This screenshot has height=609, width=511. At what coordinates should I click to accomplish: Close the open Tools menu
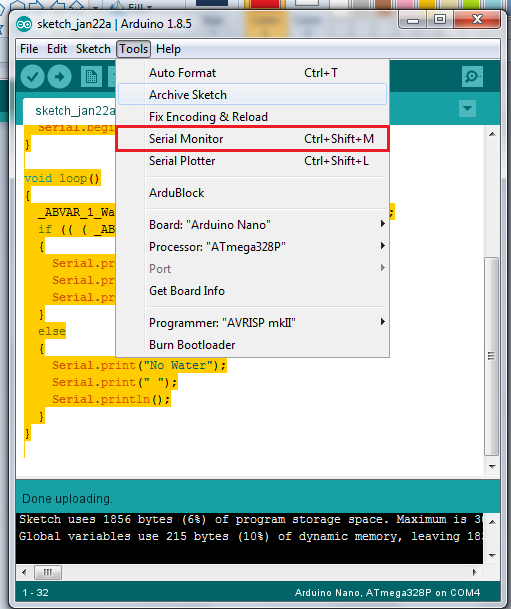pyautogui.click(x=134, y=49)
